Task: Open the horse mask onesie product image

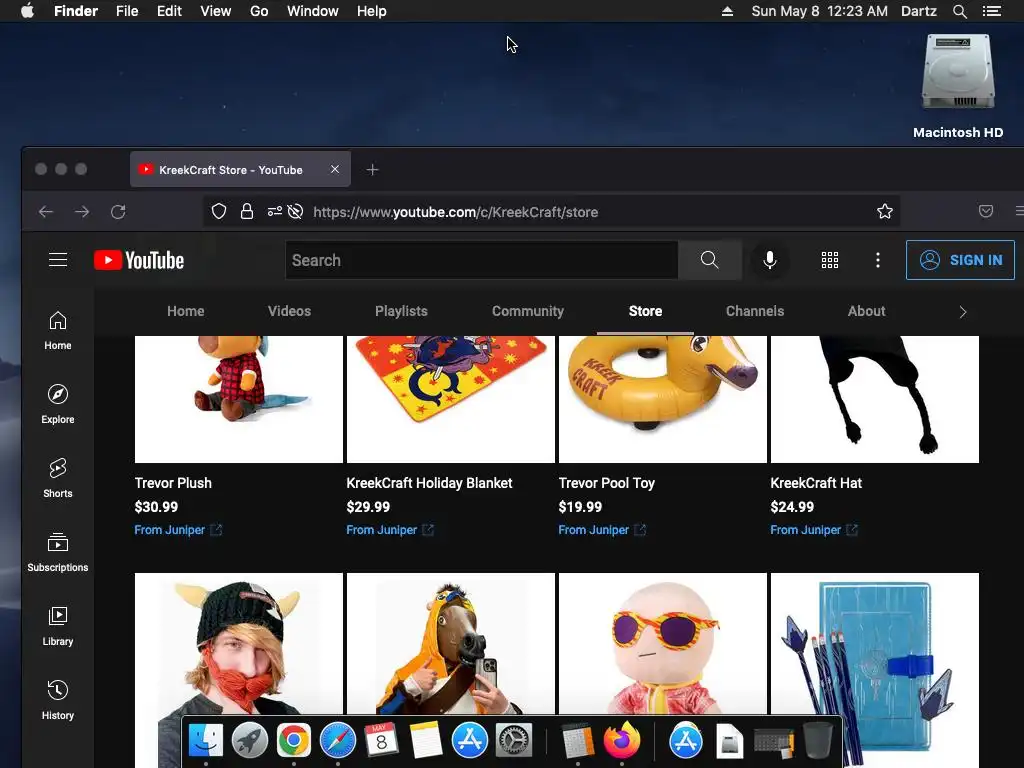Action: click(451, 643)
